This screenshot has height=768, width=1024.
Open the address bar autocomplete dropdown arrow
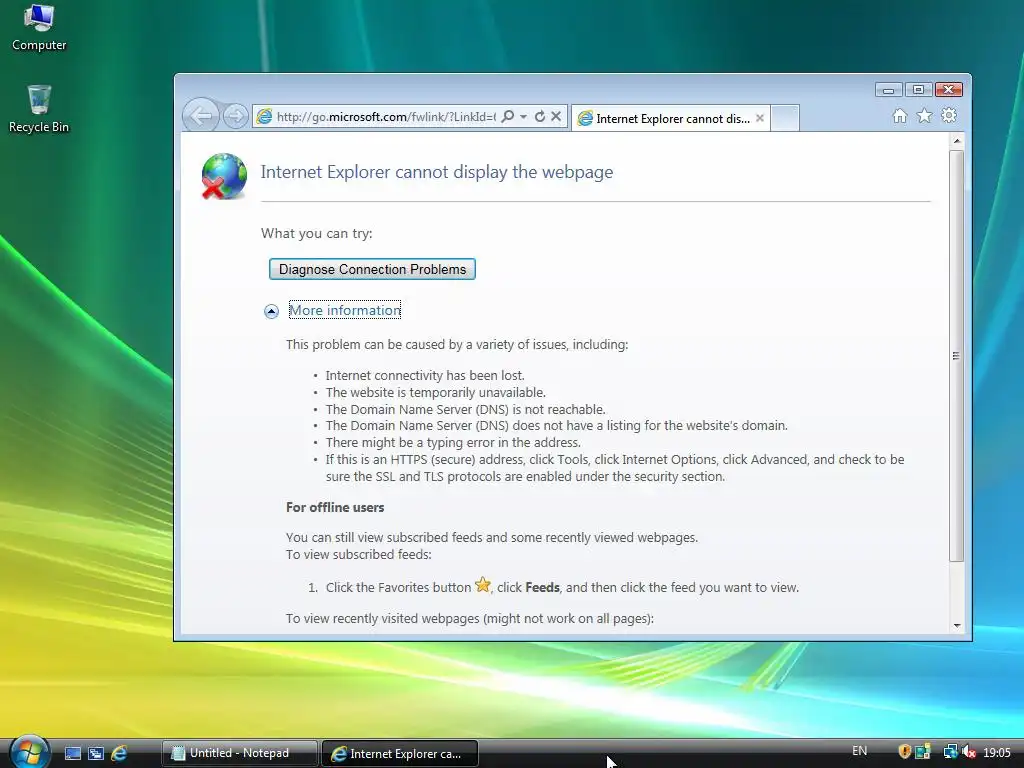point(523,116)
